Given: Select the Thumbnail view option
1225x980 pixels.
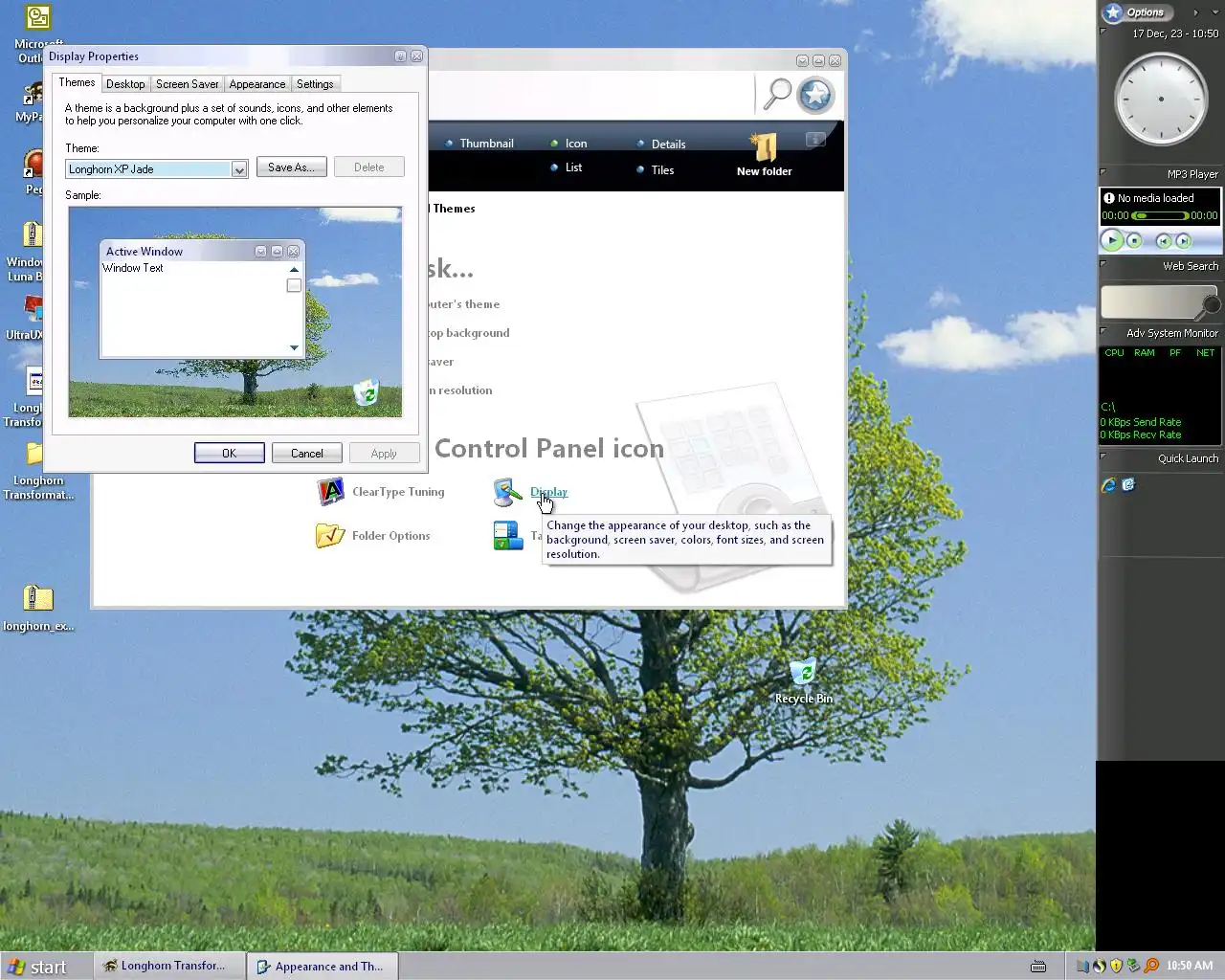Looking at the screenshot, I should 479,144.
